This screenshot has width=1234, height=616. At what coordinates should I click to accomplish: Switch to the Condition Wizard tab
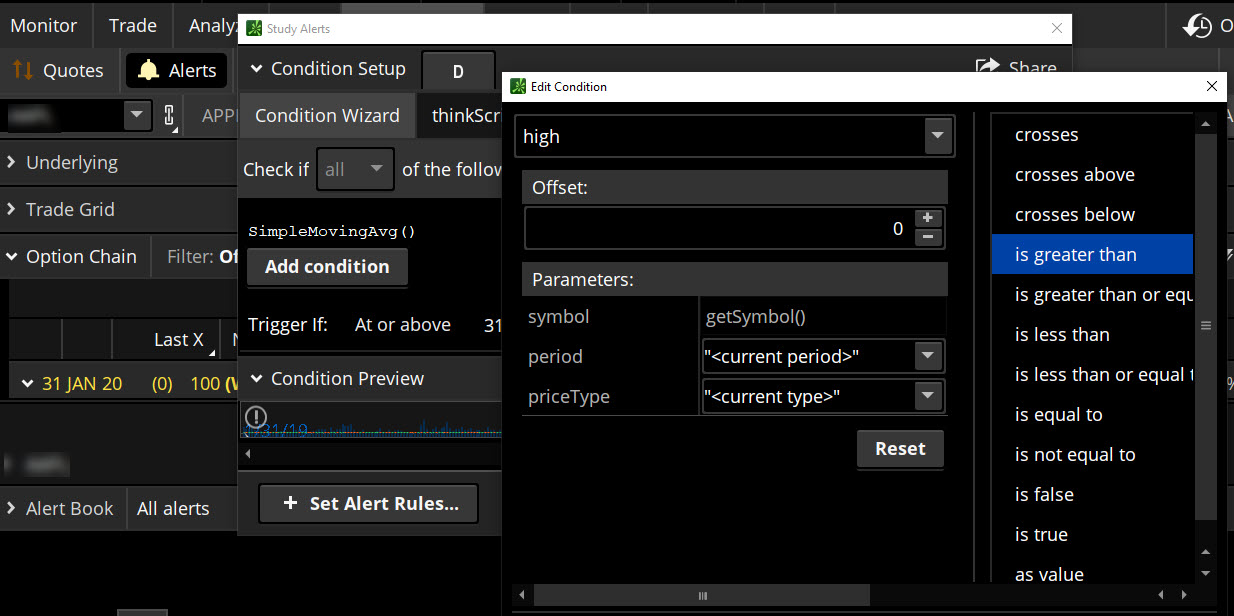point(327,115)
